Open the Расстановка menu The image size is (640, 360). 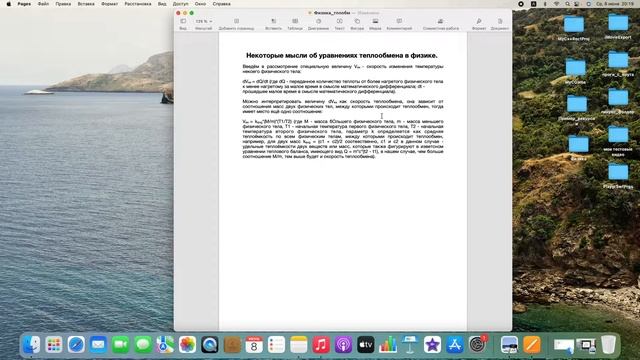pyautogui.click(x=138, y=4)
